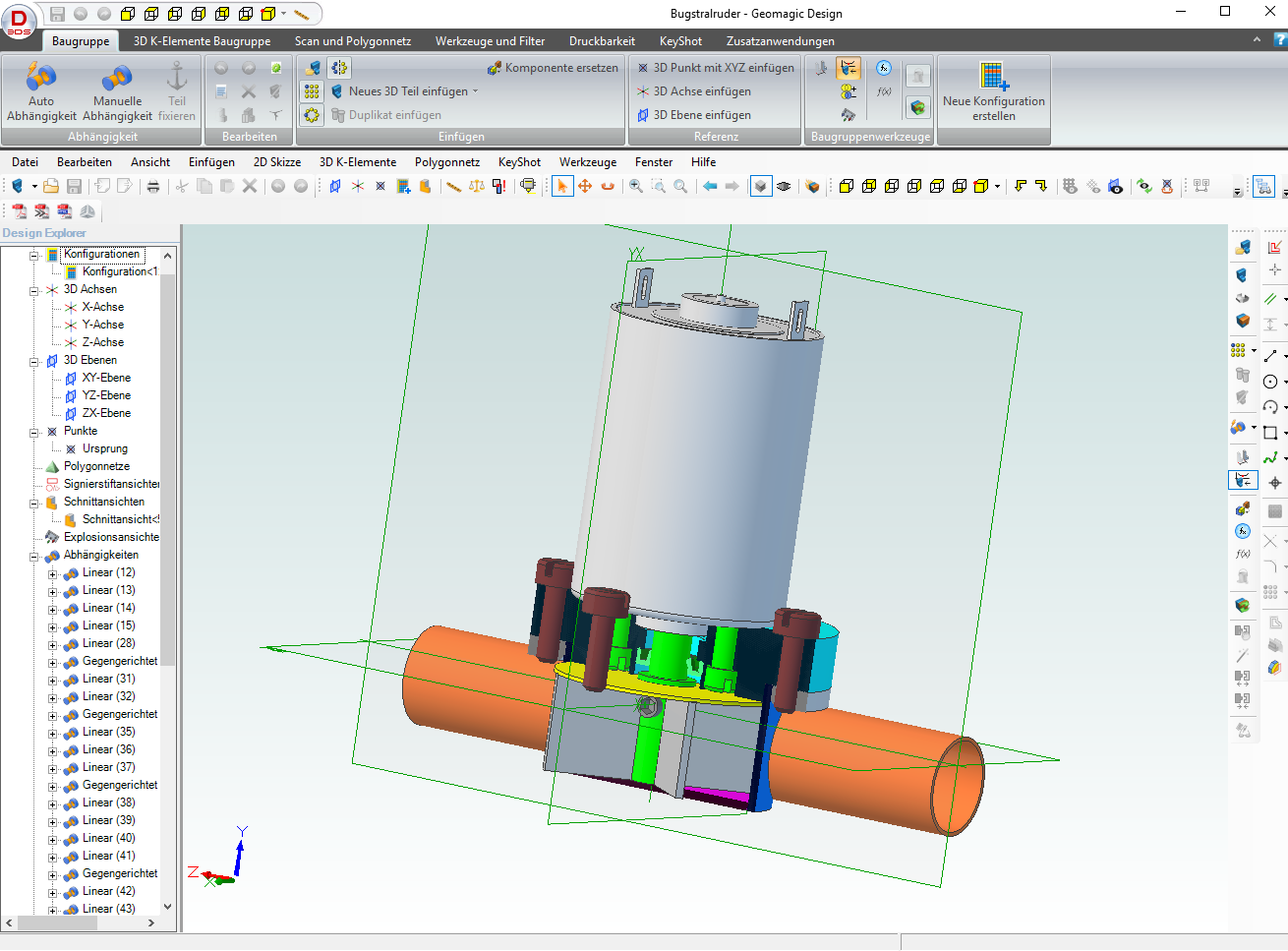Viewport: 1288px width, 951px height.
Task: Click the blue previous view arrow
Action: click(x=709, y=186)
